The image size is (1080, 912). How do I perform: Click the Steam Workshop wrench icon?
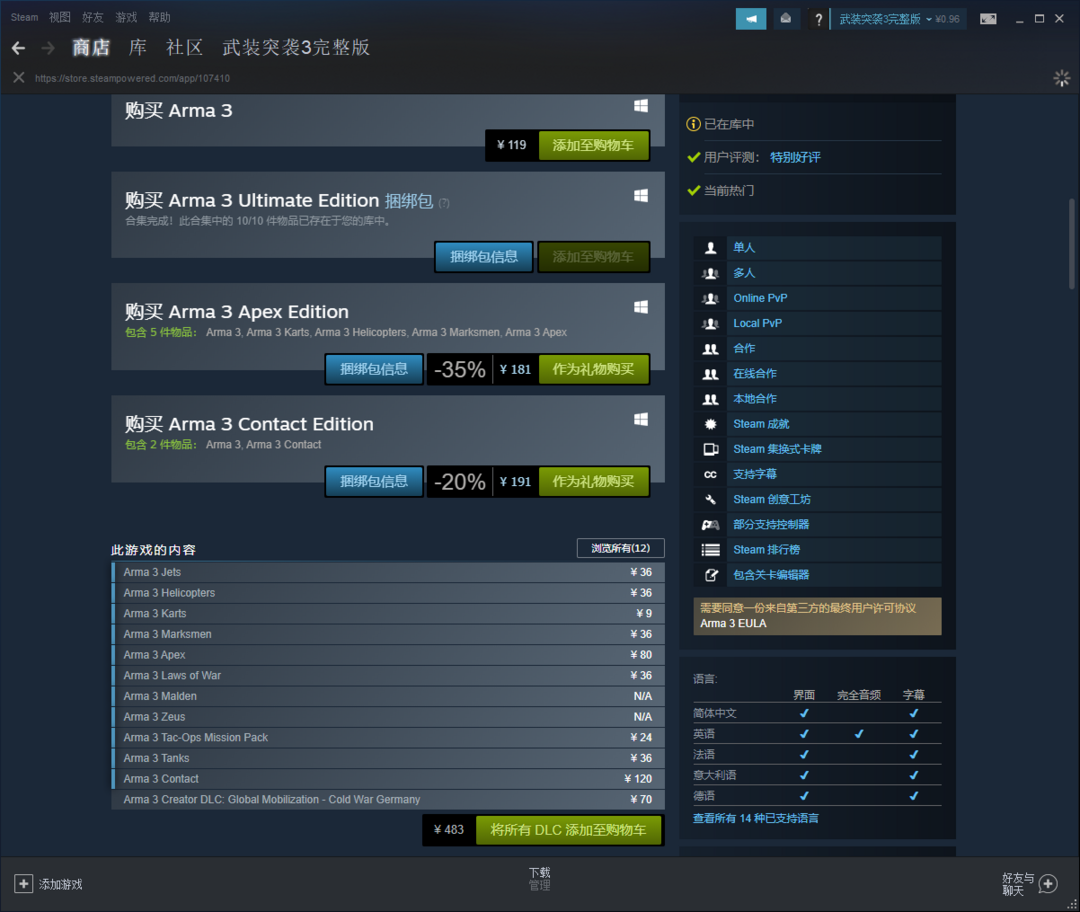click(x=710, y=499)
